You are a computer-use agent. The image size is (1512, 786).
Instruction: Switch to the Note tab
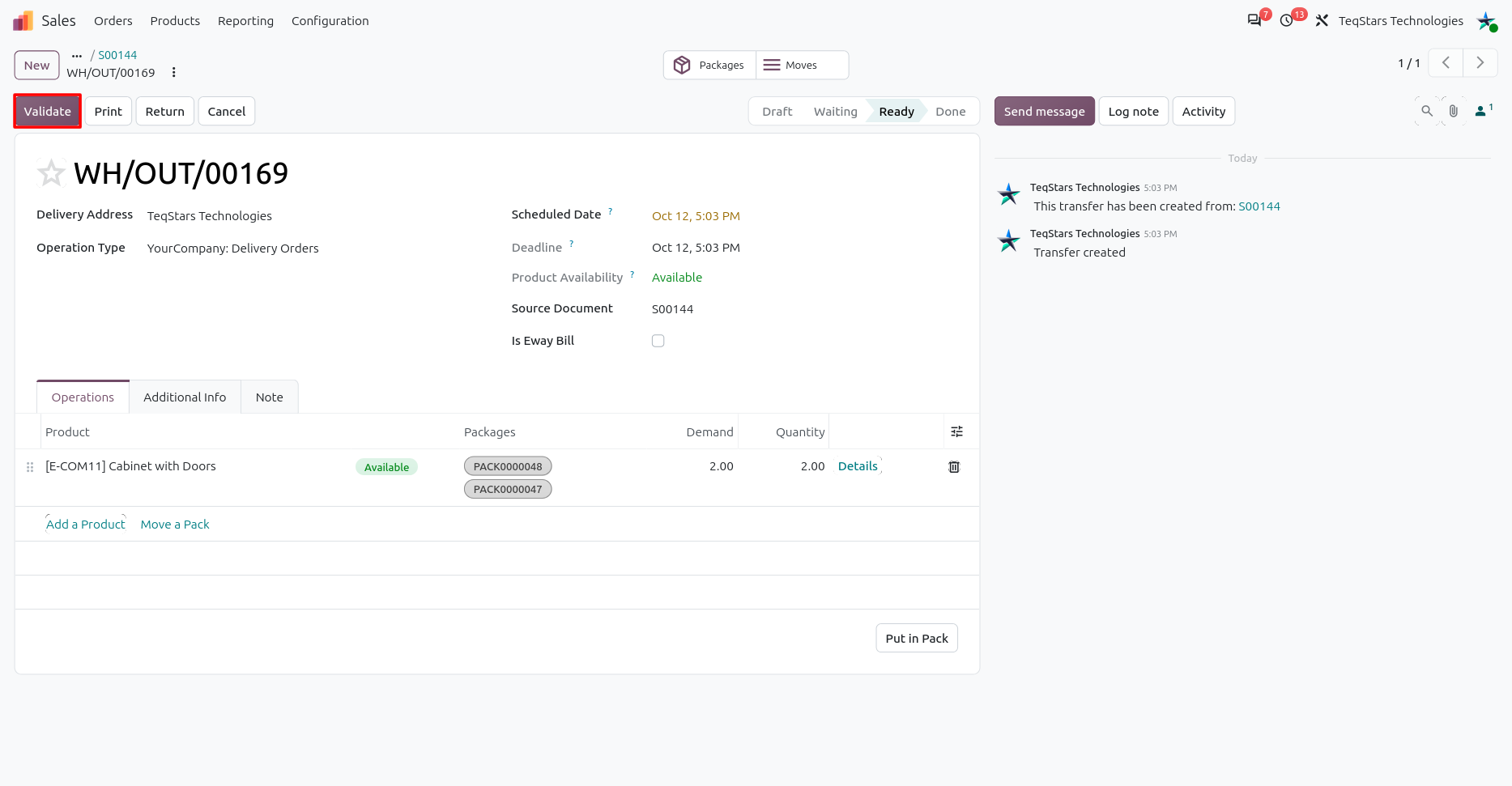click(270, 397)
